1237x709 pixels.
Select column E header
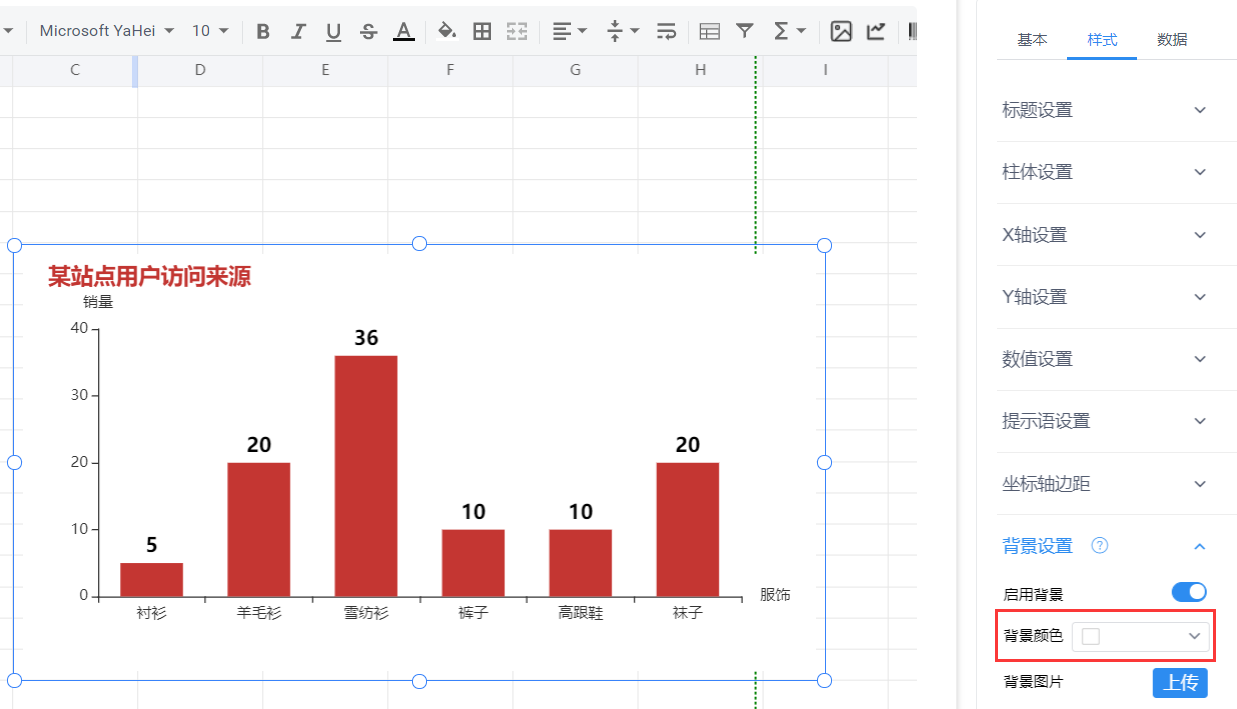(325, 70)
